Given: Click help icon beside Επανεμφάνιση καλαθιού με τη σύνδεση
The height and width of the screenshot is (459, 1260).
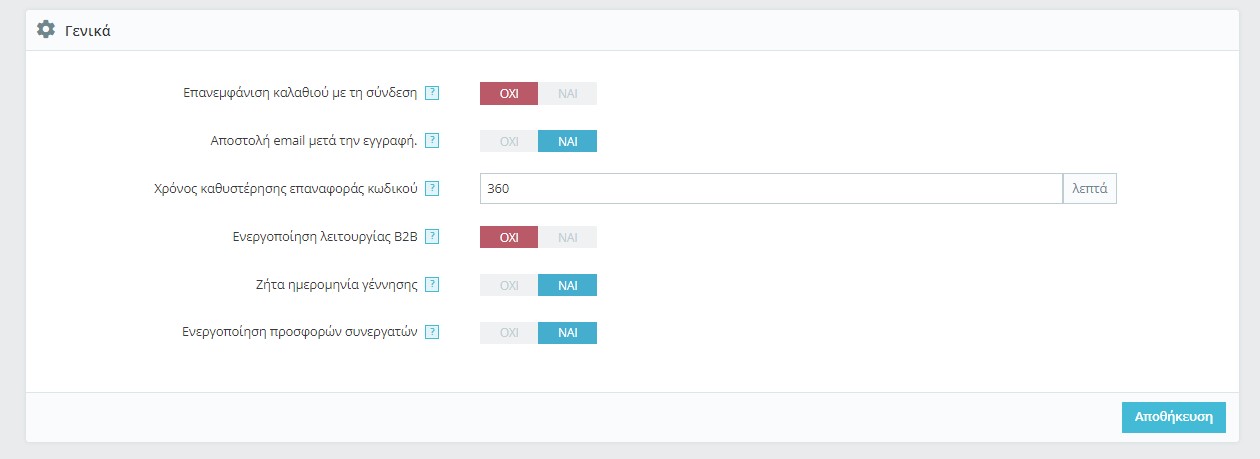Looking at the screenshot, I should [432, 93].
